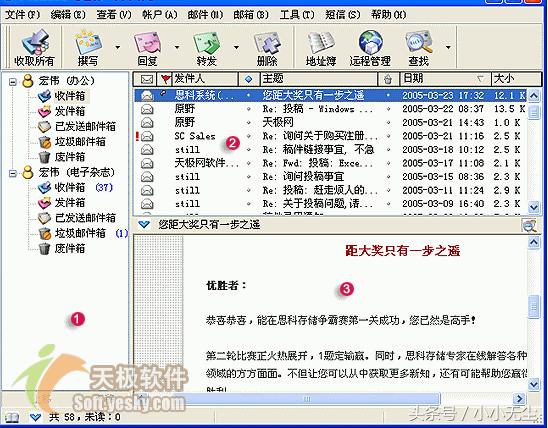
Task: Click mail list scrollbar up arrow
Action: tap(534, 95)
